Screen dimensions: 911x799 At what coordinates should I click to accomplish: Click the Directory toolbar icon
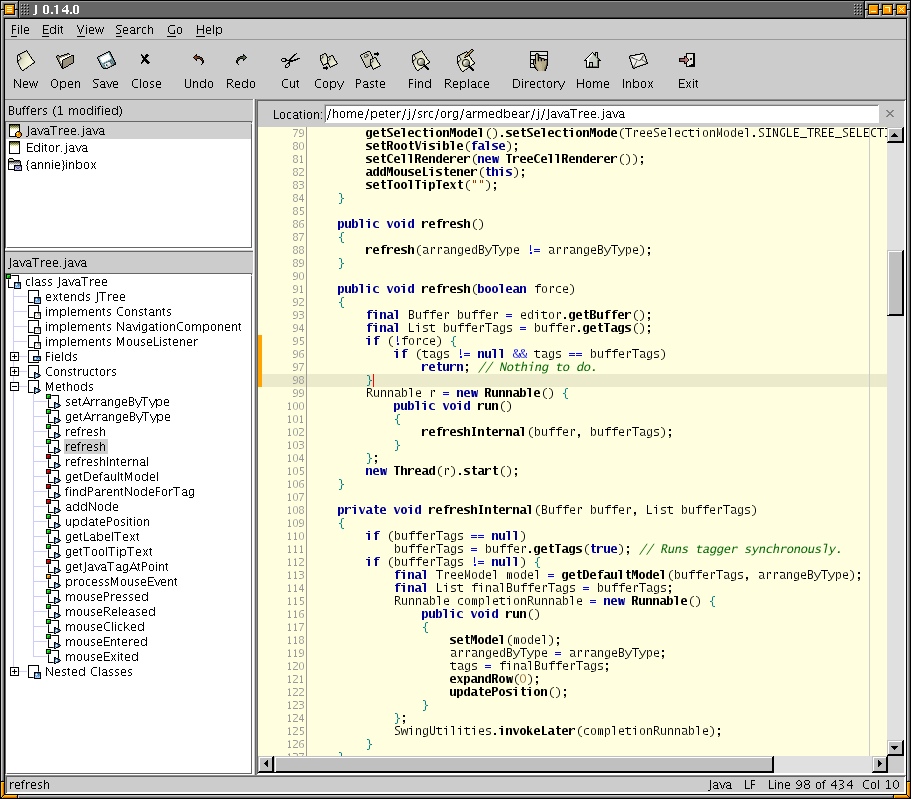point(538,62)
